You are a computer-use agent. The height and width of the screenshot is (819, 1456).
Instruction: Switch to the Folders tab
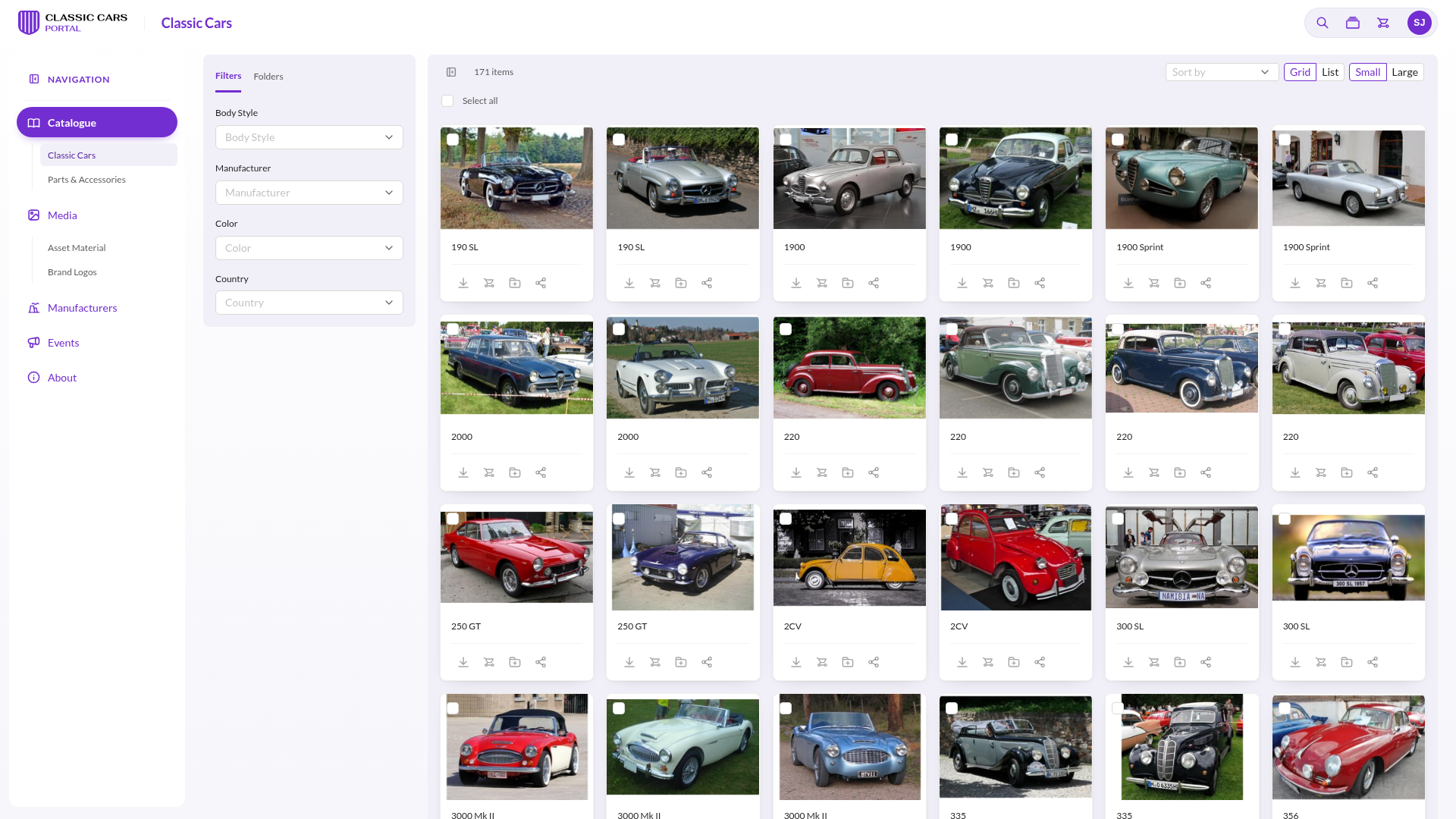tap(268, 77)
